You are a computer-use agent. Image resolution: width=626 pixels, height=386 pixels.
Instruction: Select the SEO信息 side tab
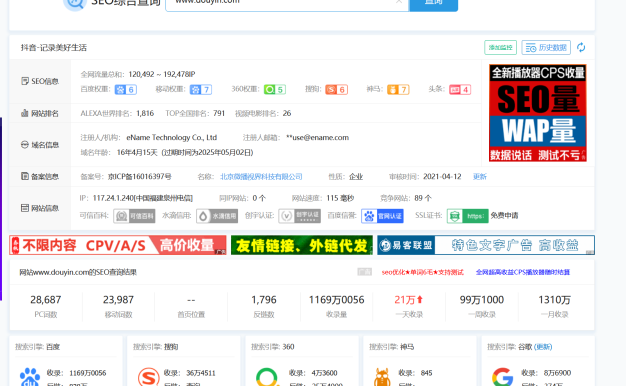click(40, 81)
